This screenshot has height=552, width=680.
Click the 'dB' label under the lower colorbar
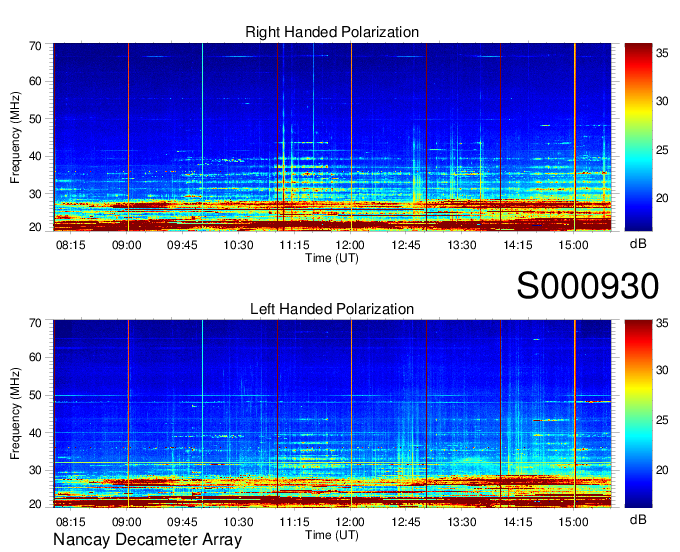tap(638, 519)
